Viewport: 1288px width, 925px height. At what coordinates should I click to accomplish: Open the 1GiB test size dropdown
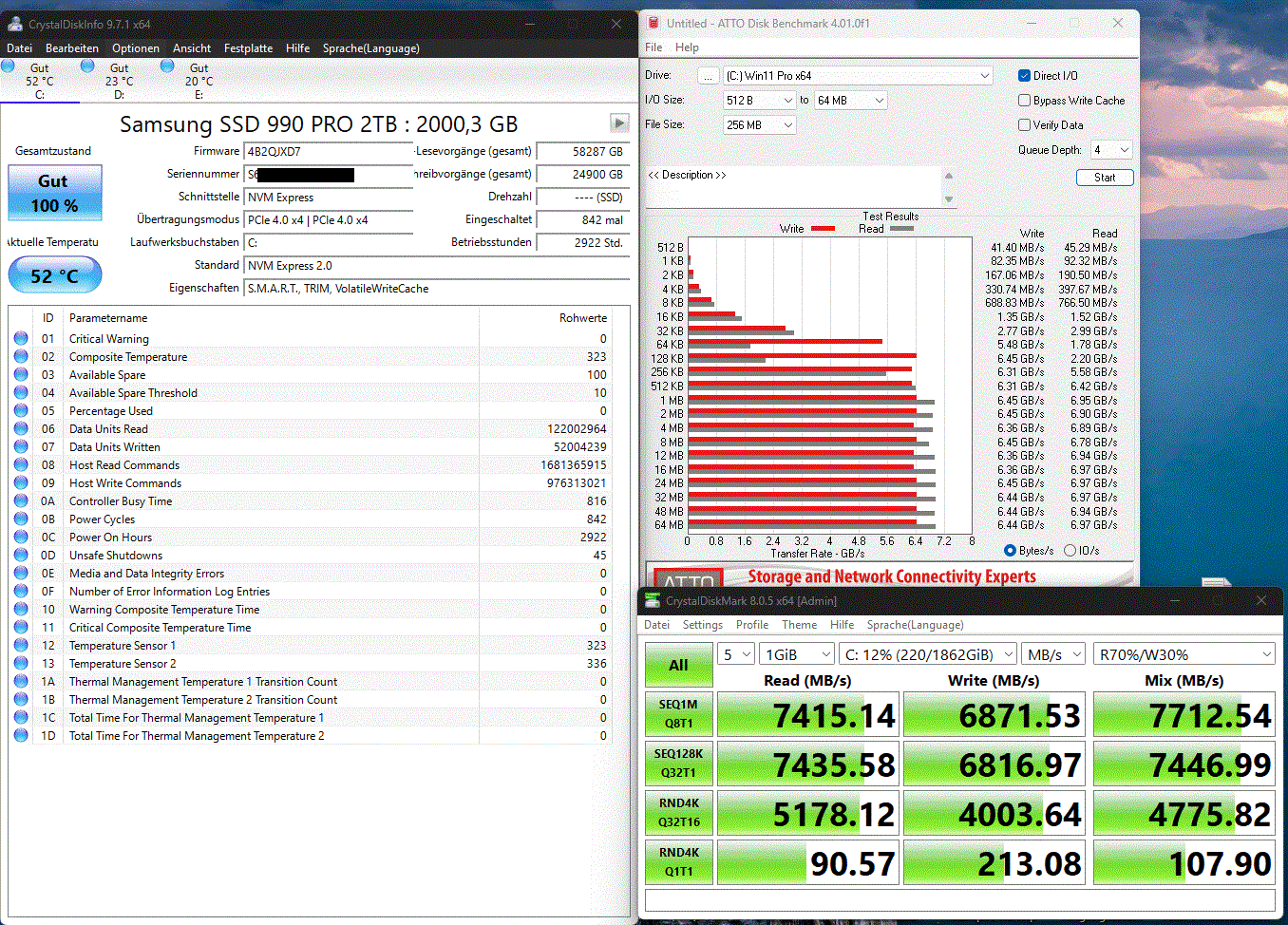click(x=798, y=654)
